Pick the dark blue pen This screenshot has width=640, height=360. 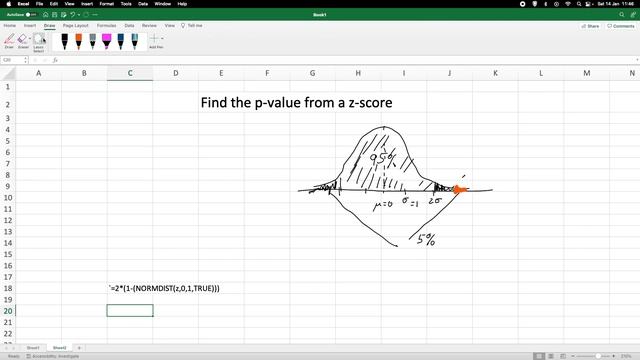[120, 42]
